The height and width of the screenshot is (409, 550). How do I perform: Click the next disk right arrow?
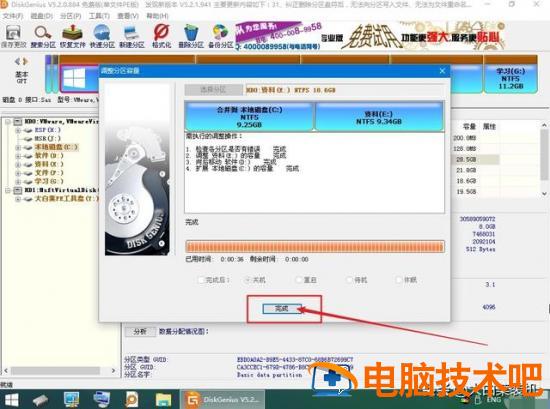(x=25, y=61)
